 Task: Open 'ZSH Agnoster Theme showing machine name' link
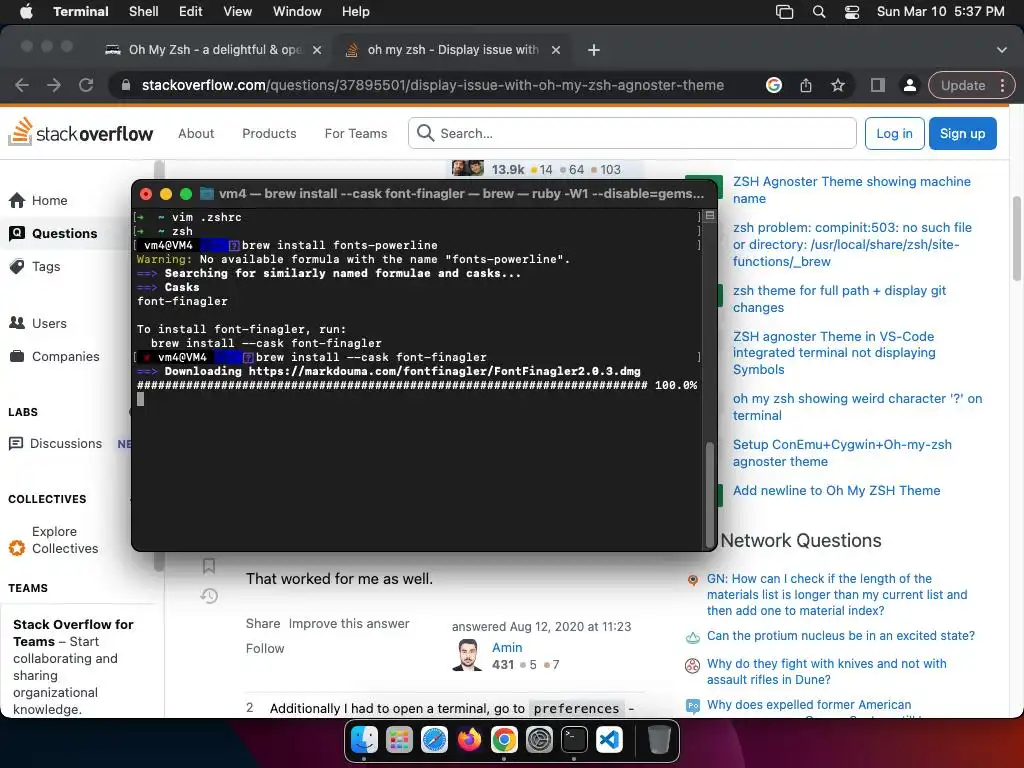coord(852,190)
